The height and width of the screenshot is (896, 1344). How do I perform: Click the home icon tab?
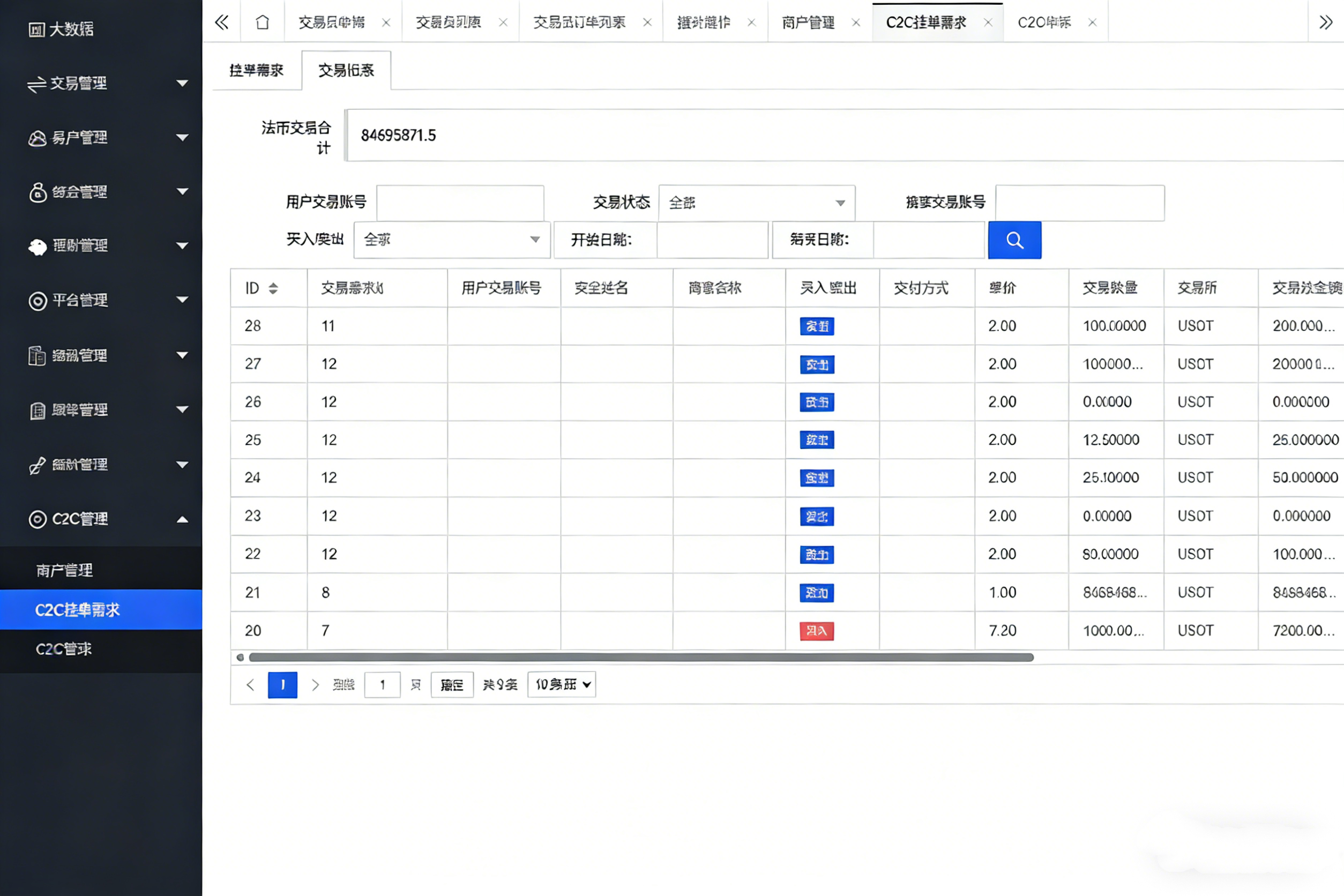tap(262, 23)
